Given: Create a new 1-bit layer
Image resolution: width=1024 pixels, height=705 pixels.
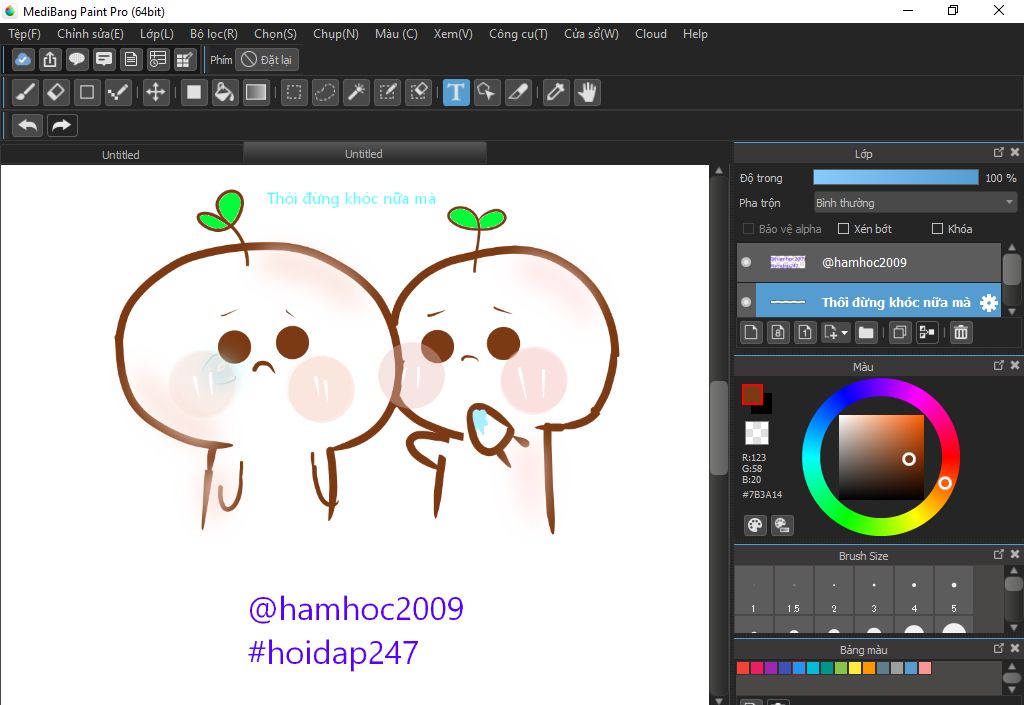Looking at the screenshot, I should click(x=805, y=332).
